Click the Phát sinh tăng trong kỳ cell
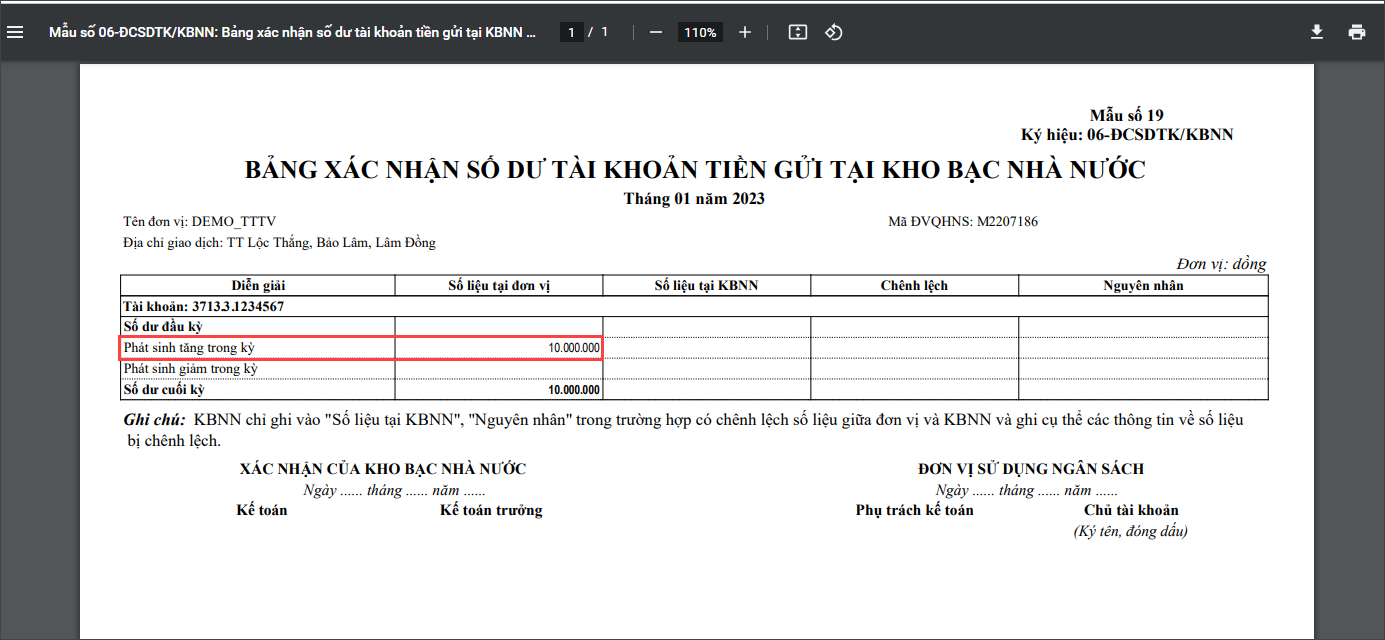Screen dimensions: 1385x640 (x=258, y=347)
